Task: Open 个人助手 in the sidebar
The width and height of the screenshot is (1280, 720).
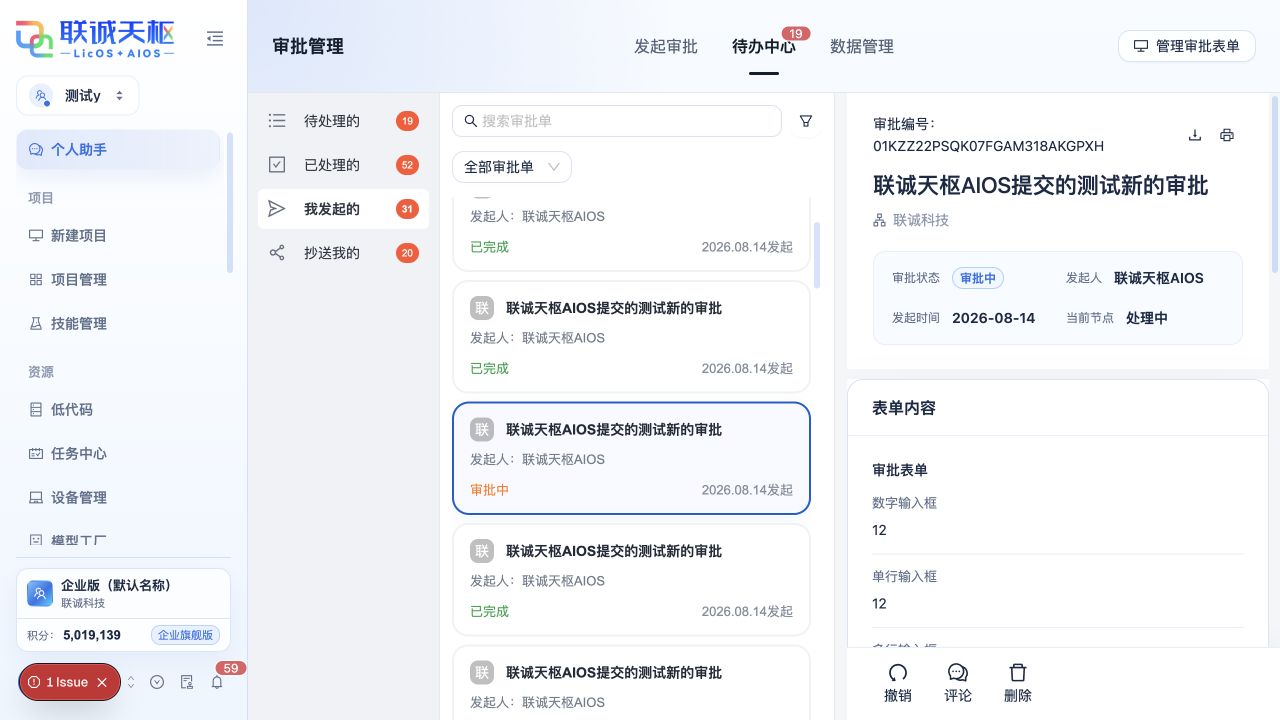Action: point(118,150)
